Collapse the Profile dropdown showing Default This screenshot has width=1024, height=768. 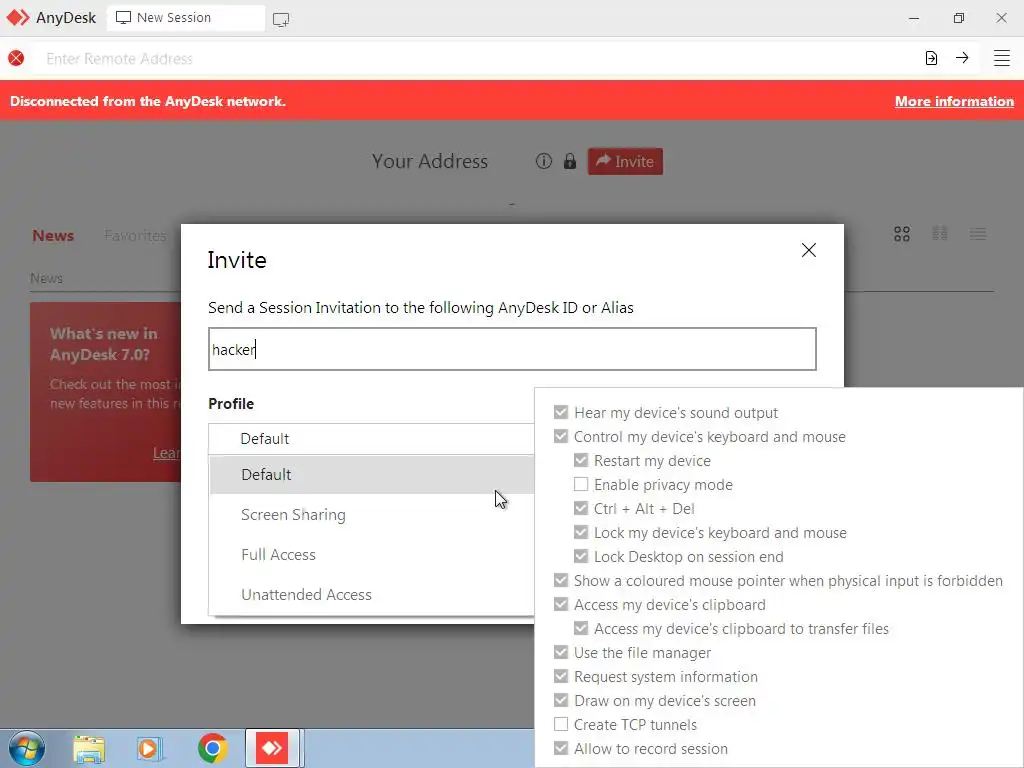click(x=372, y=439)
